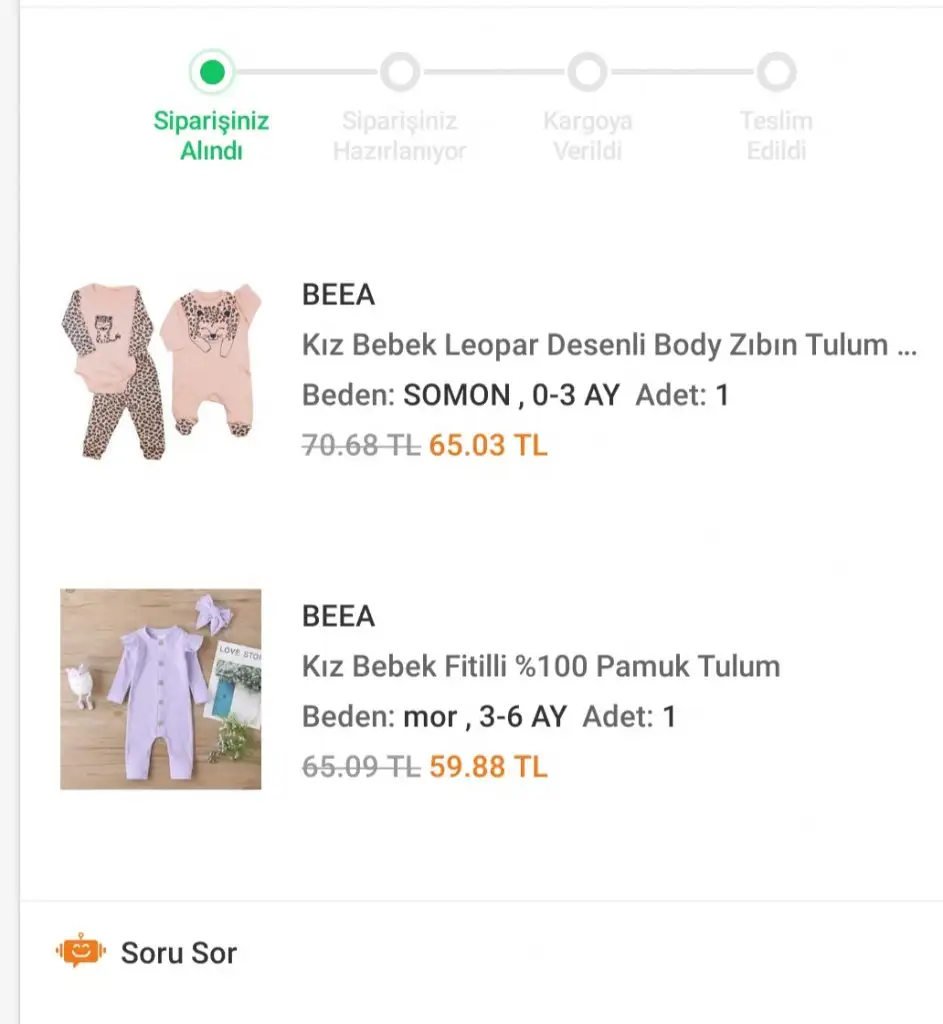943x1024 pixels.
Task: Open the purple cotton romper product thumbnail
Action: 160,689
